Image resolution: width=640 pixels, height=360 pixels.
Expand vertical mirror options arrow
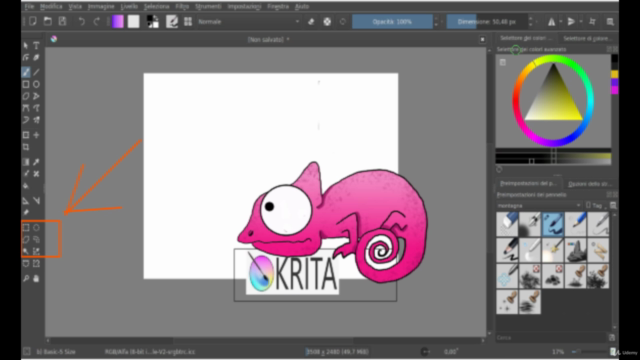(x=581, y=22)
